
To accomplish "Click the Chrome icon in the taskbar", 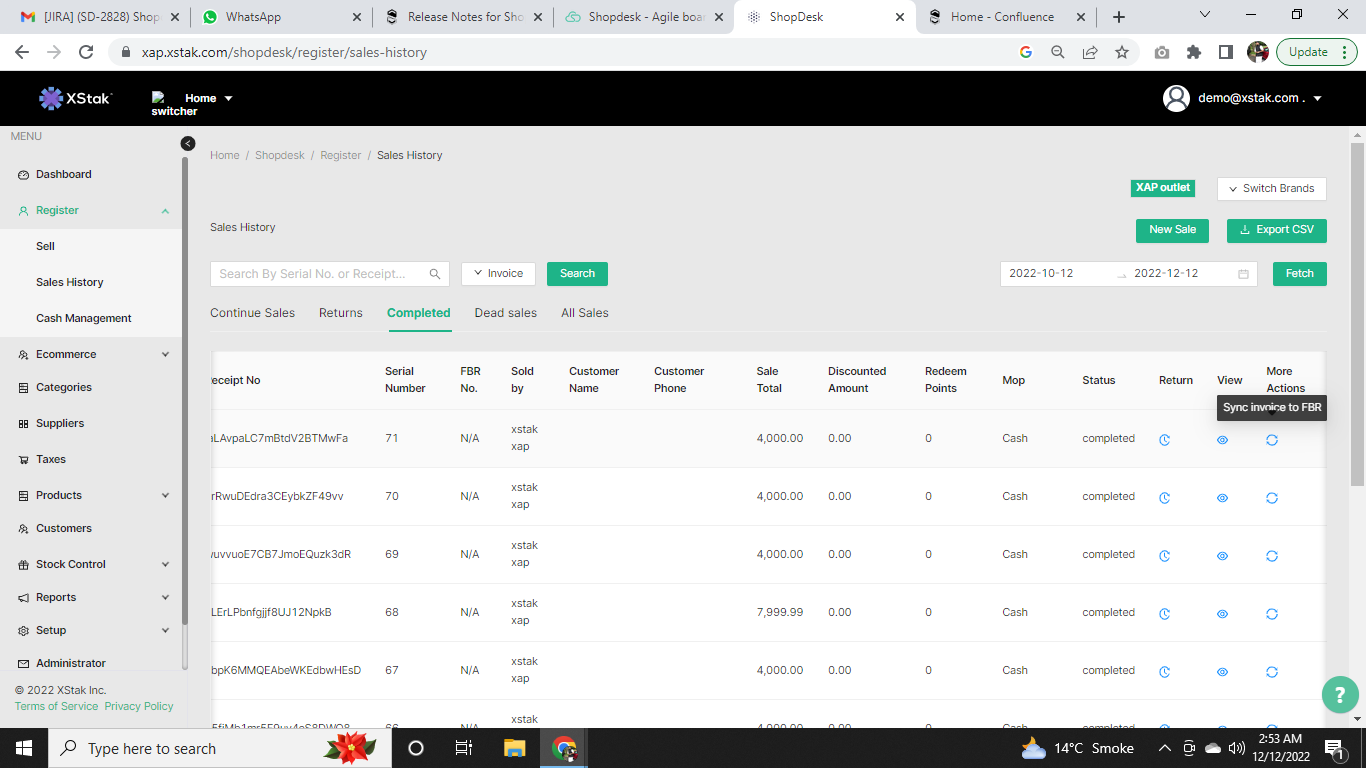I will tap(564, 748).
